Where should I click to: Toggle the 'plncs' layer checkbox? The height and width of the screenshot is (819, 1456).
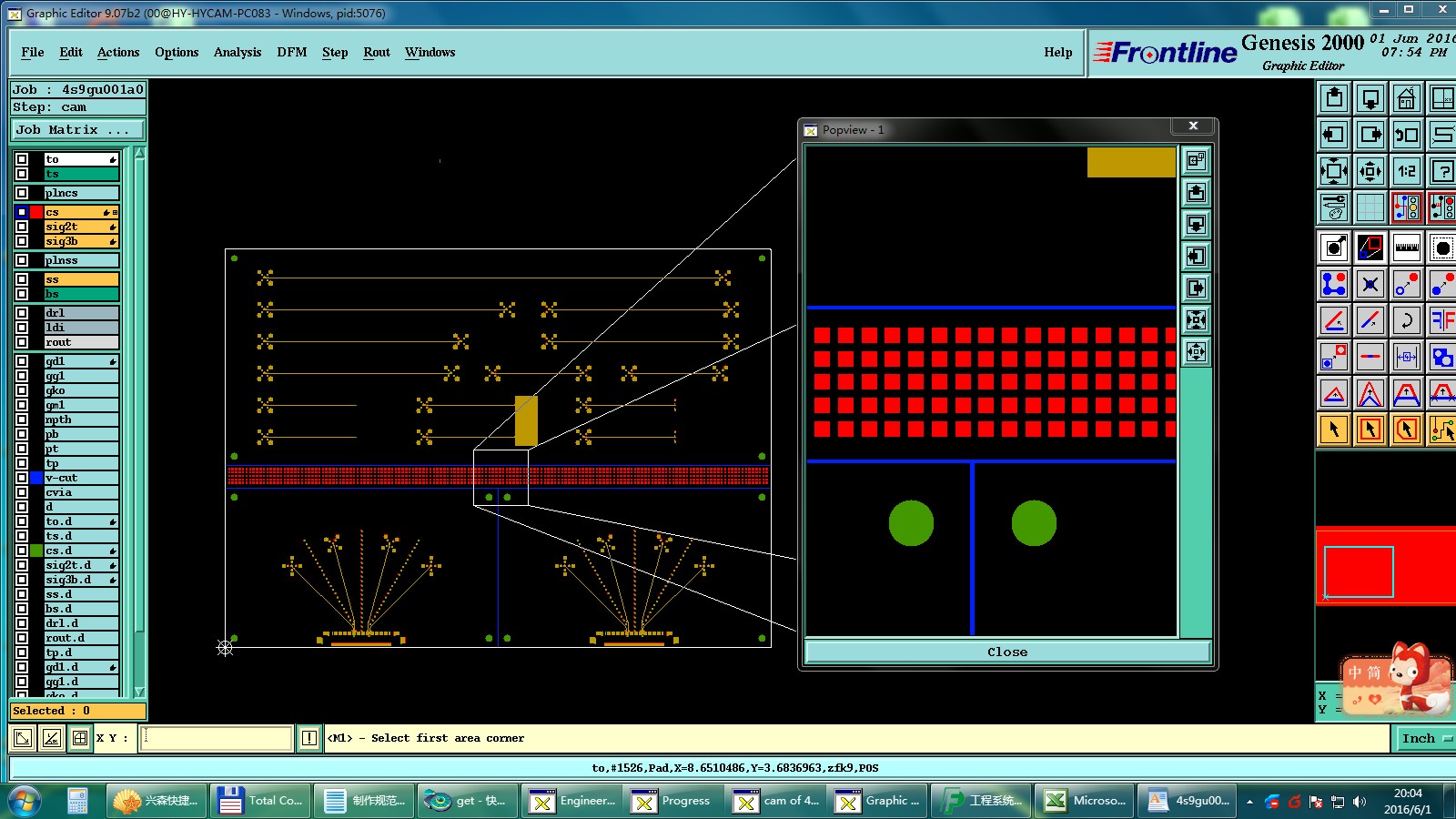coord(22,193)
